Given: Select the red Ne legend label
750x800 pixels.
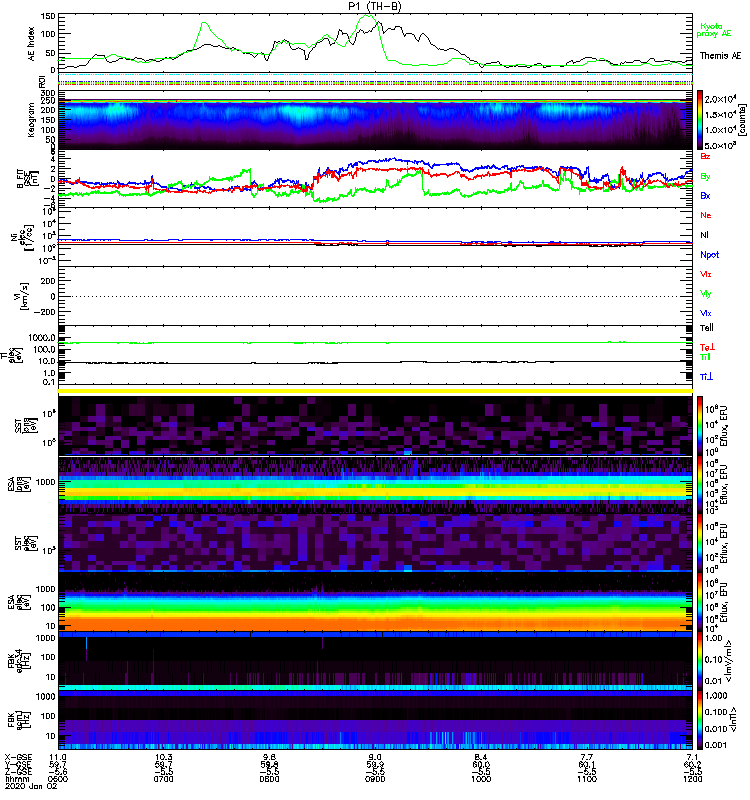Looking at the screenshot, I should (x=706, y=215).
